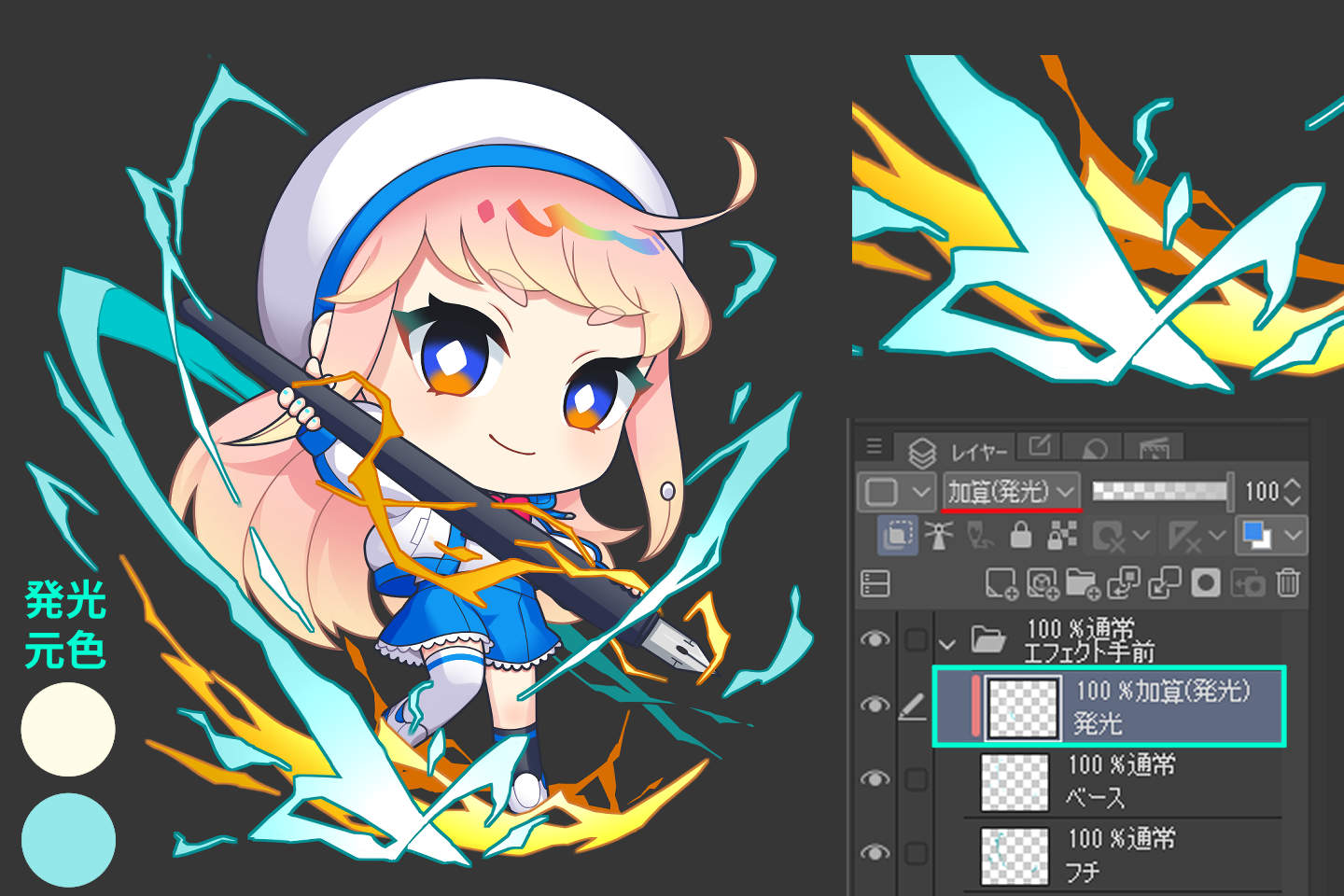Click the lock layer padlock icon

1021,536
